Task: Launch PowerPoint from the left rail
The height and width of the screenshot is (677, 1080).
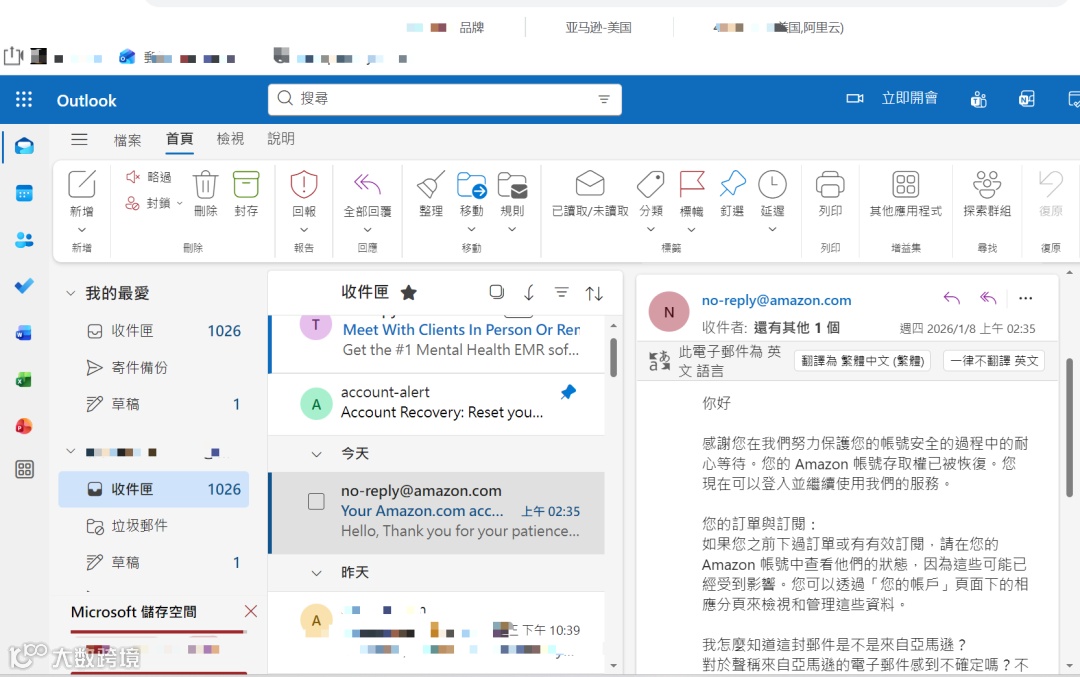Action: [x=24, y=426]
